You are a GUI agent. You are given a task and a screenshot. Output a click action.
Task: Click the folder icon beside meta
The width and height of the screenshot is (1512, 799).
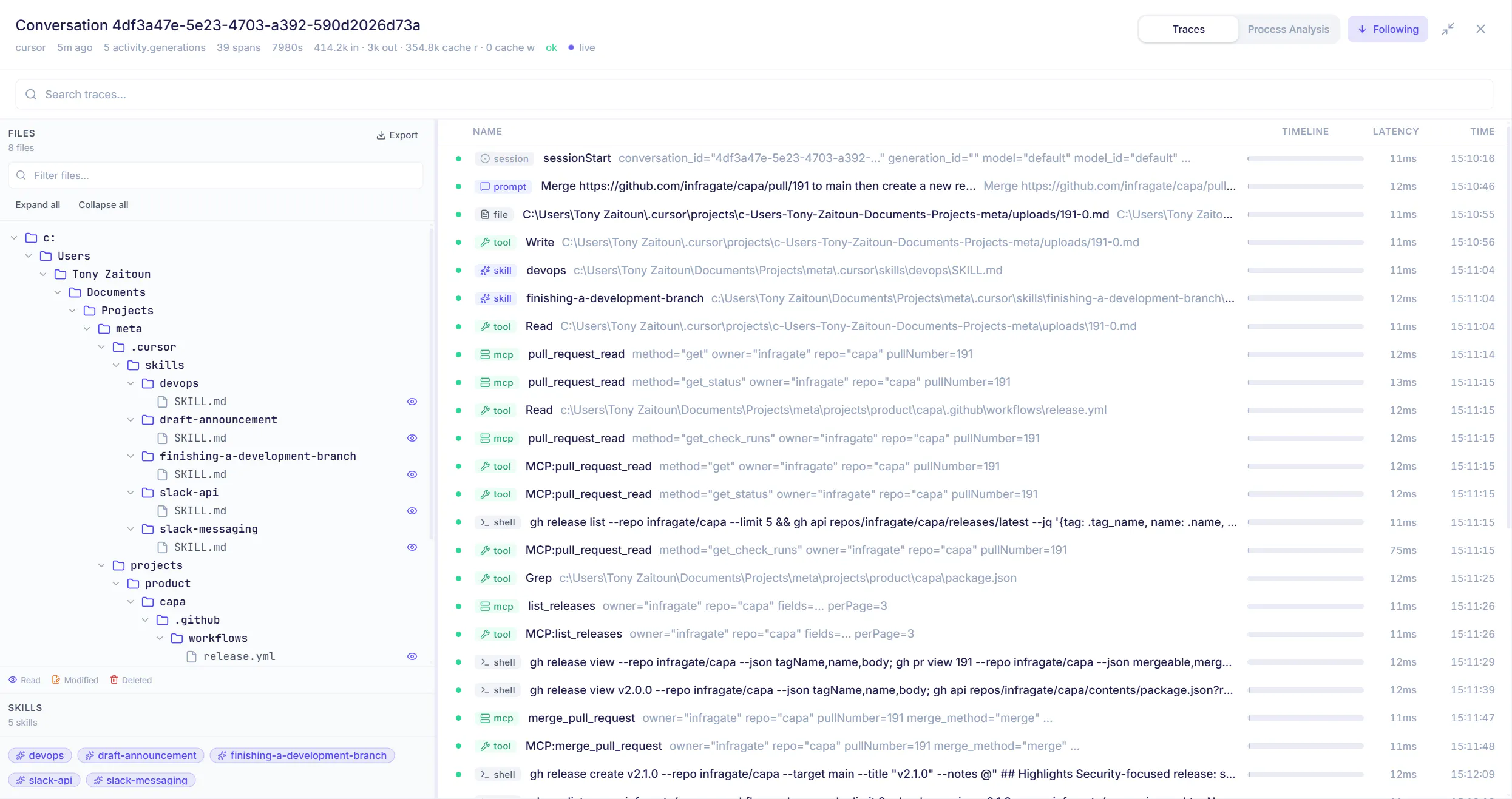(104, 329)
